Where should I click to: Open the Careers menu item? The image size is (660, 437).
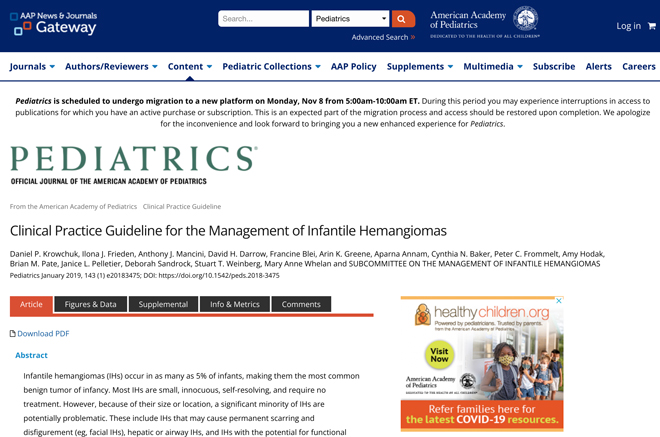[x=639, y=67]
